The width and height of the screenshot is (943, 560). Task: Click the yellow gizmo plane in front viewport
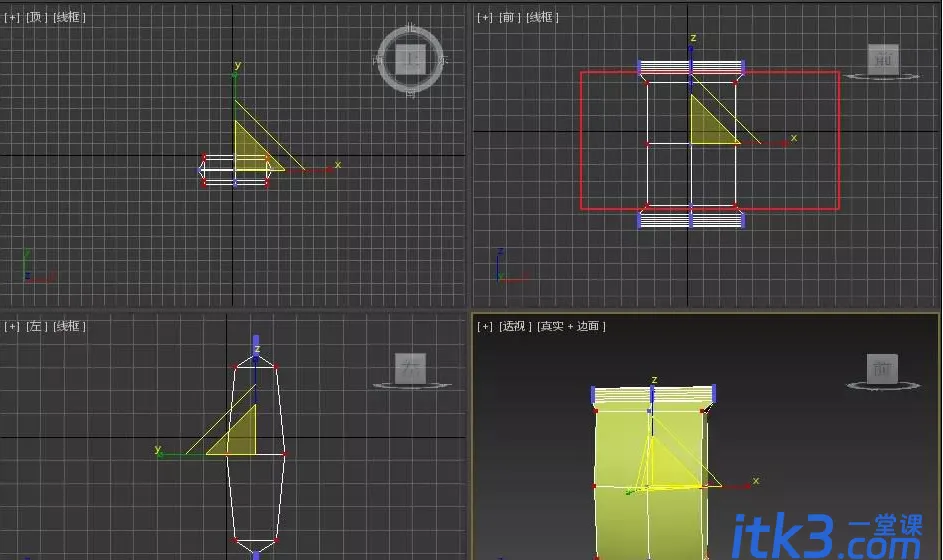707,128
